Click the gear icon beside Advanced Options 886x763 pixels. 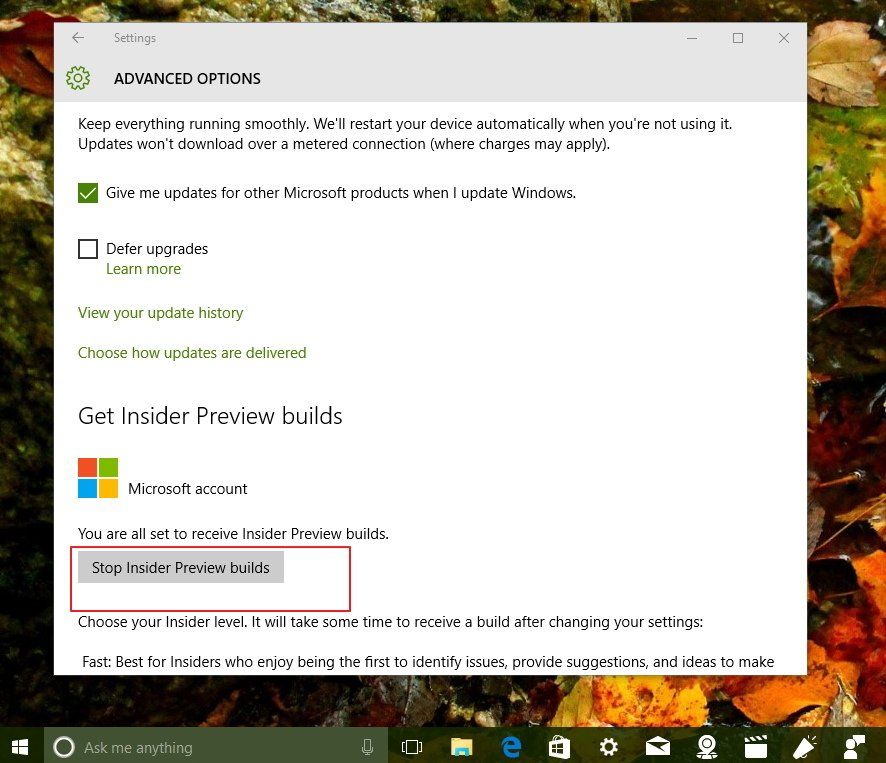78,78
